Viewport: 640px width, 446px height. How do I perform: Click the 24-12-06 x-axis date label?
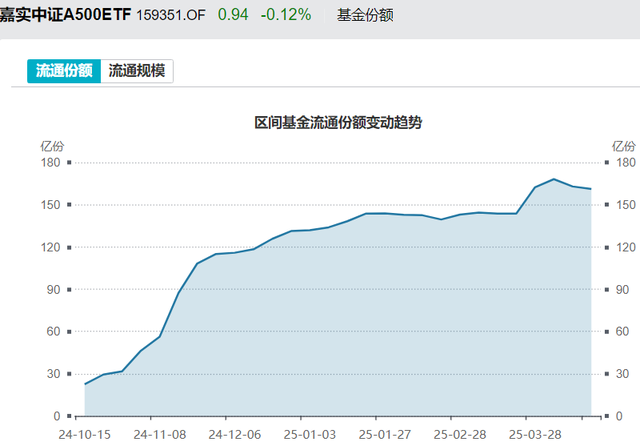pos(235,435)
